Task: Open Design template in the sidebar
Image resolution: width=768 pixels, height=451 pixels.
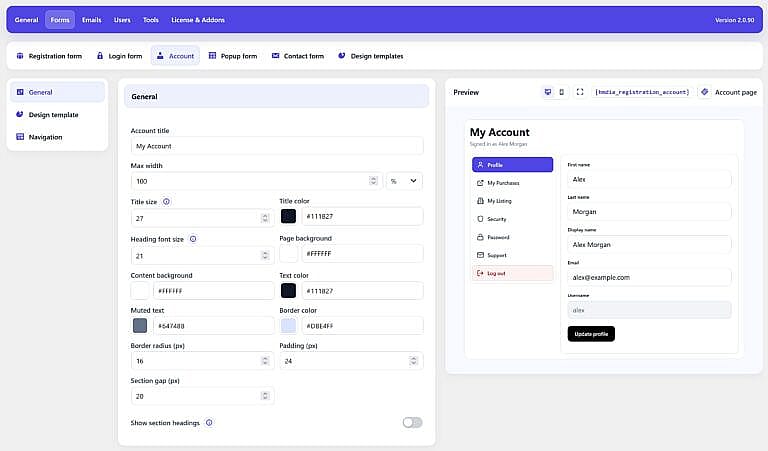Action: (57, 115)
